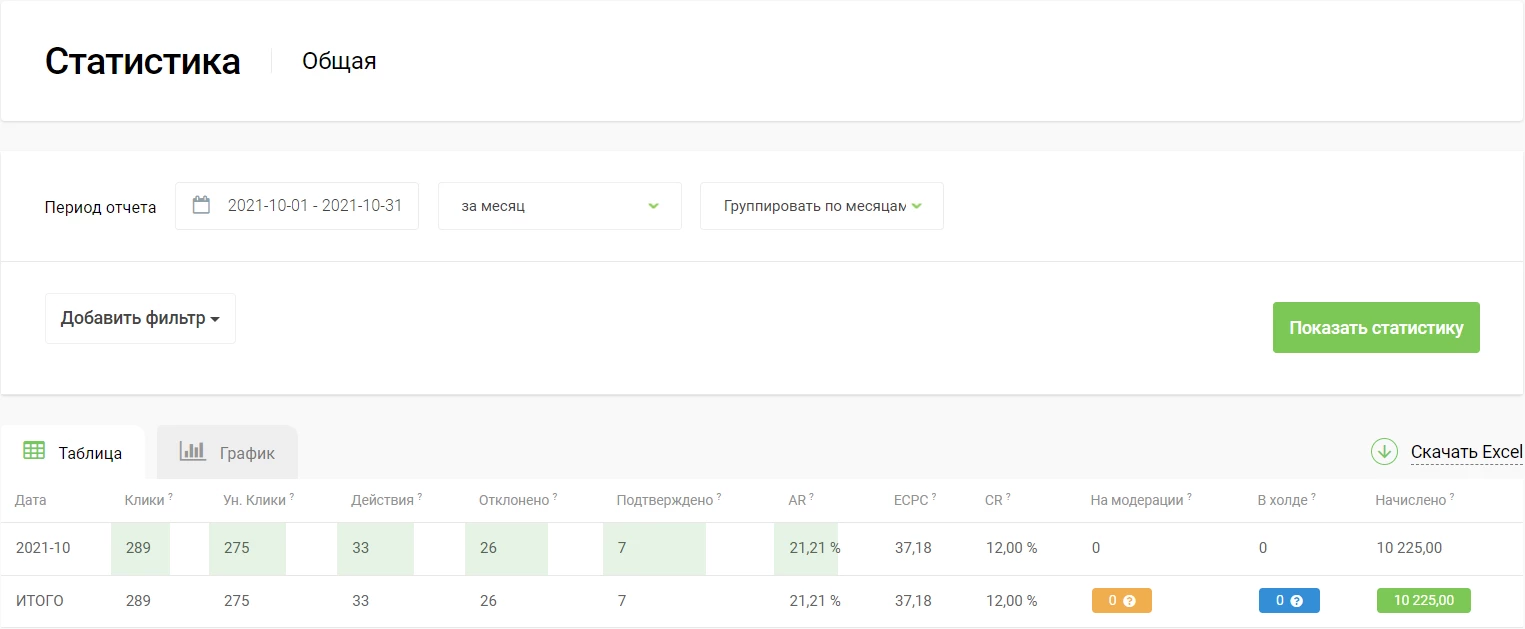
Task: Click question mark next to Клики header
Action: tap(170, 496)
